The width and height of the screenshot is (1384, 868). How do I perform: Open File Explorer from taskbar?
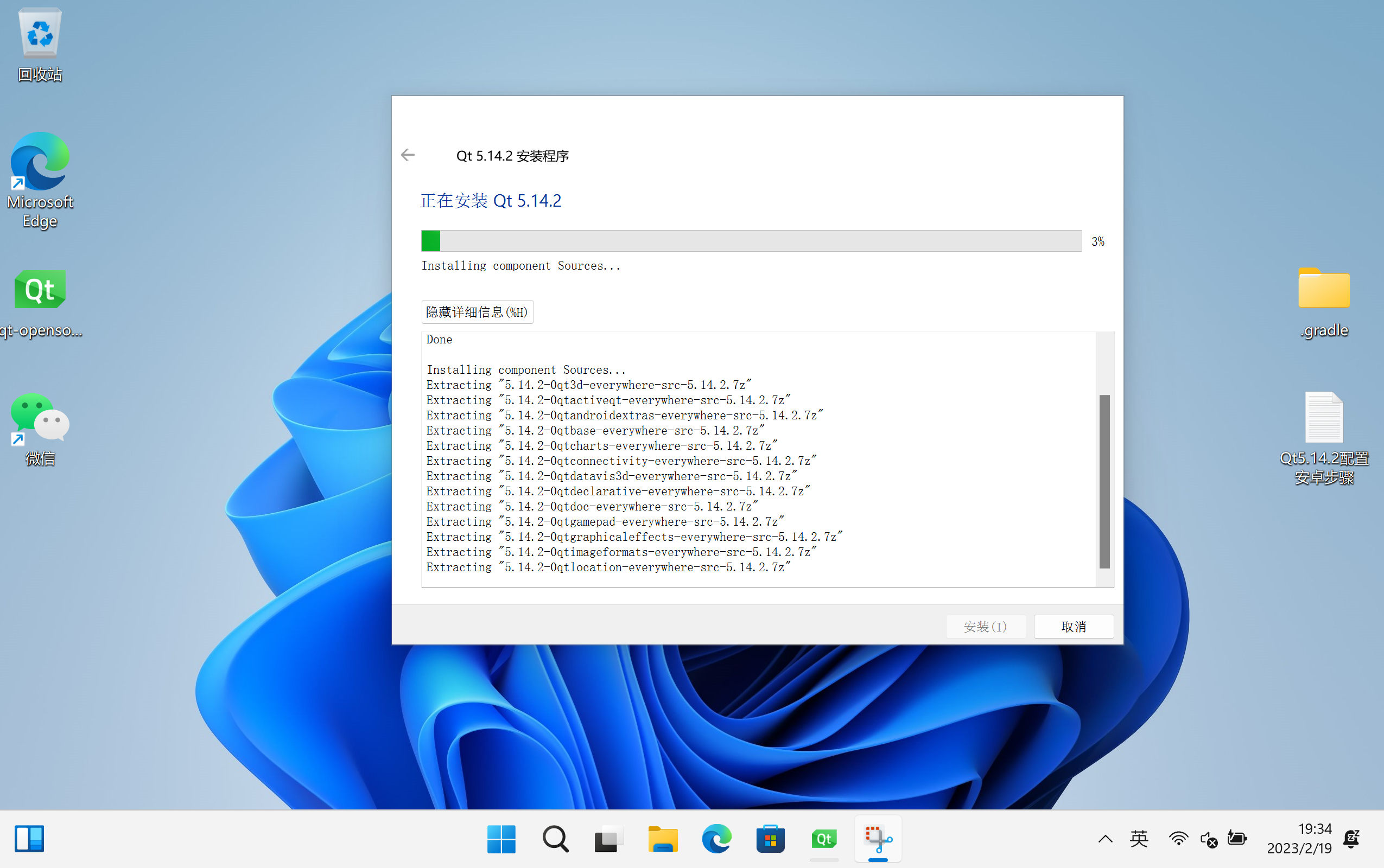(x=663, y=839)
